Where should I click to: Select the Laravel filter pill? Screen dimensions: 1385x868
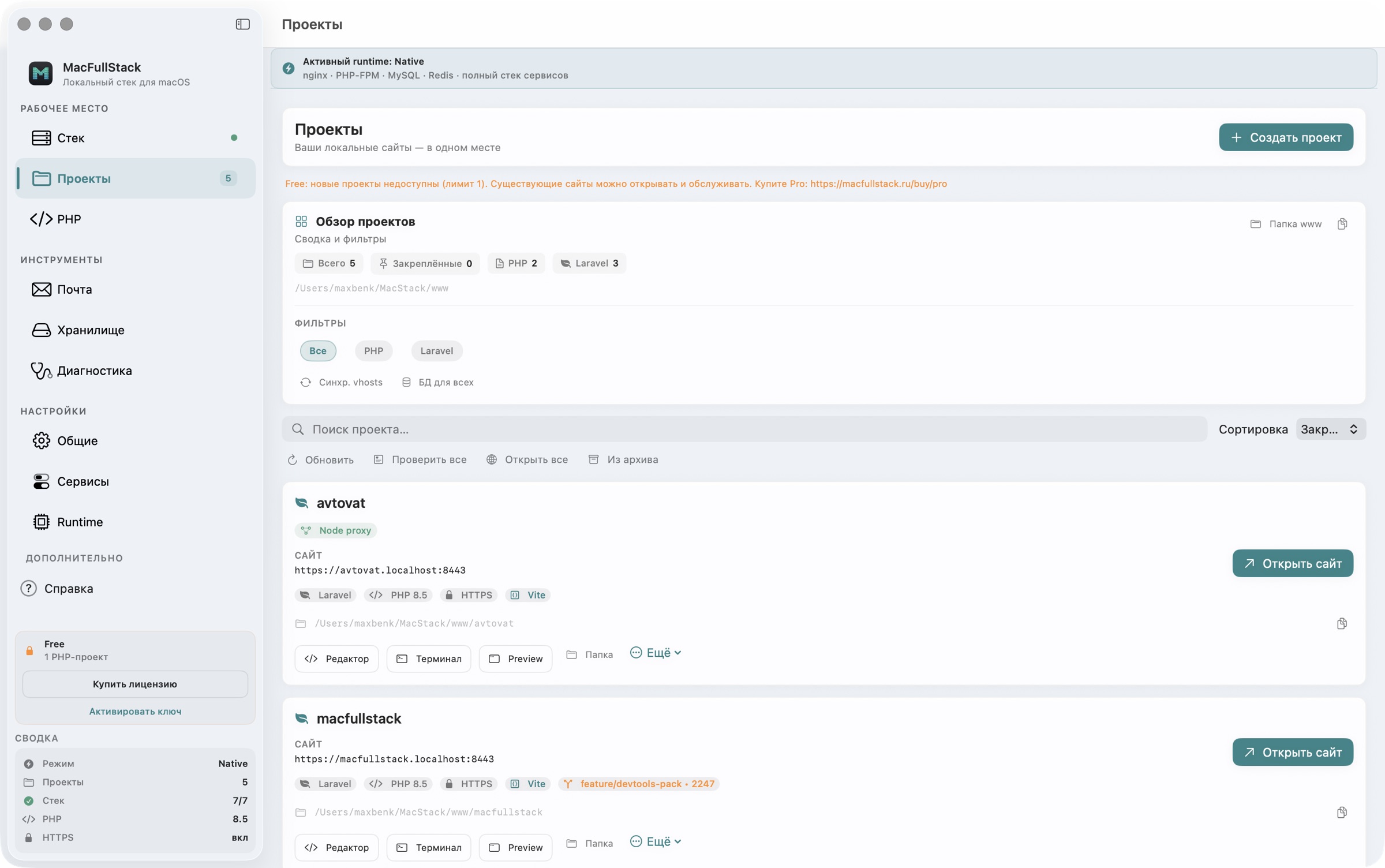(437, 351)
